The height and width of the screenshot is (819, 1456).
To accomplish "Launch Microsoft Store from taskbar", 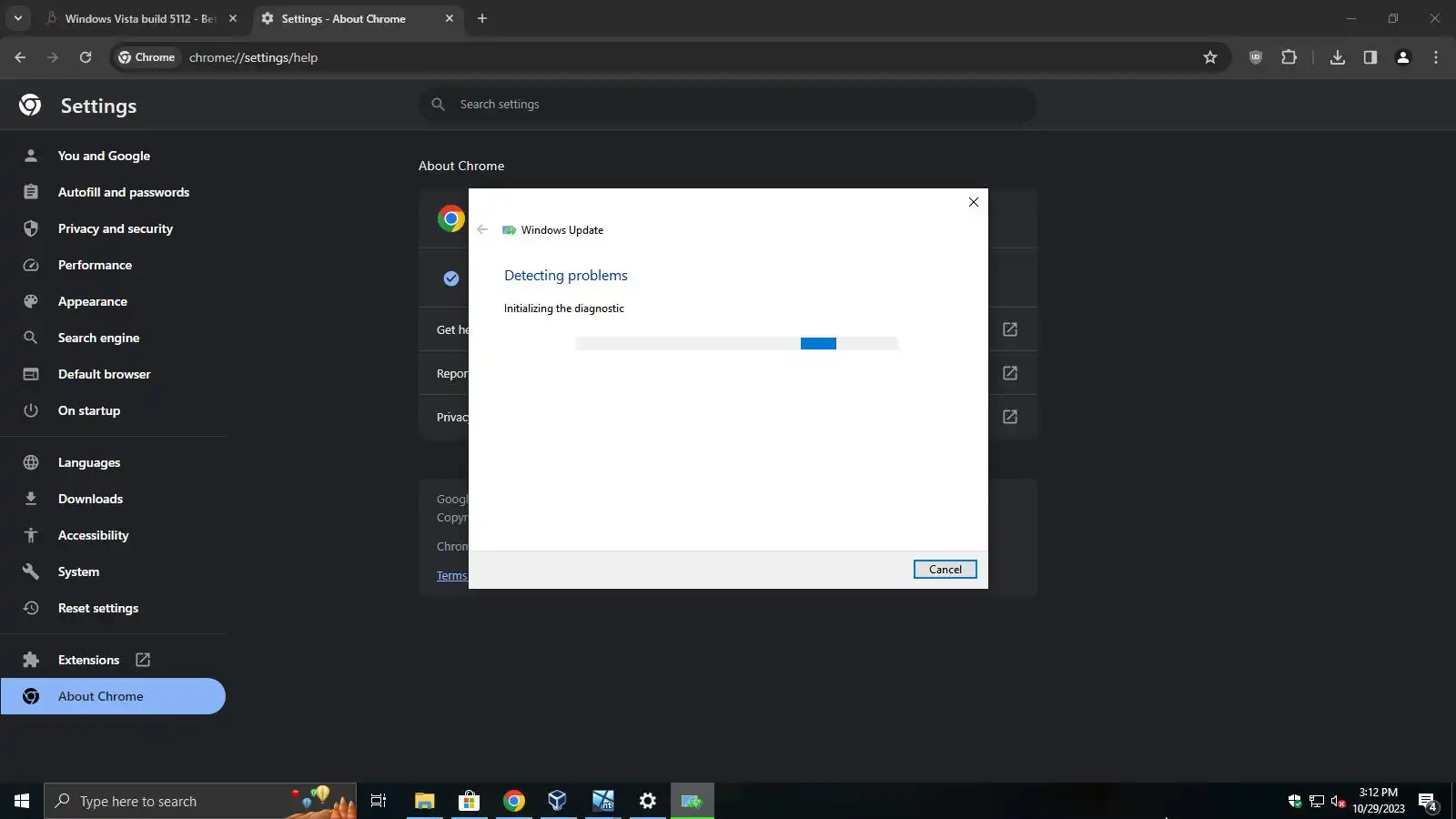I will pos(470,801).
